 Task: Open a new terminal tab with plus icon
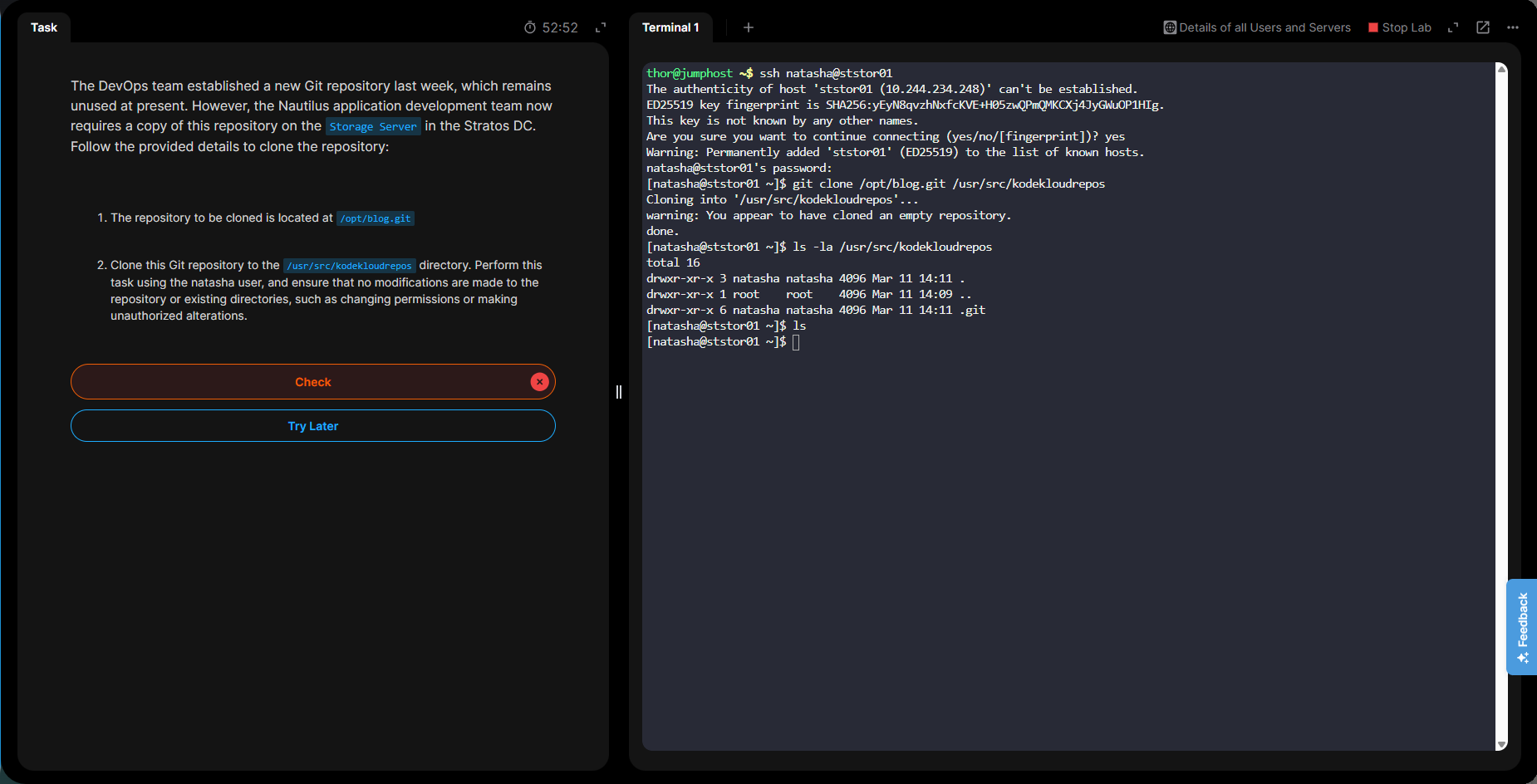click(x=748, y=27)
